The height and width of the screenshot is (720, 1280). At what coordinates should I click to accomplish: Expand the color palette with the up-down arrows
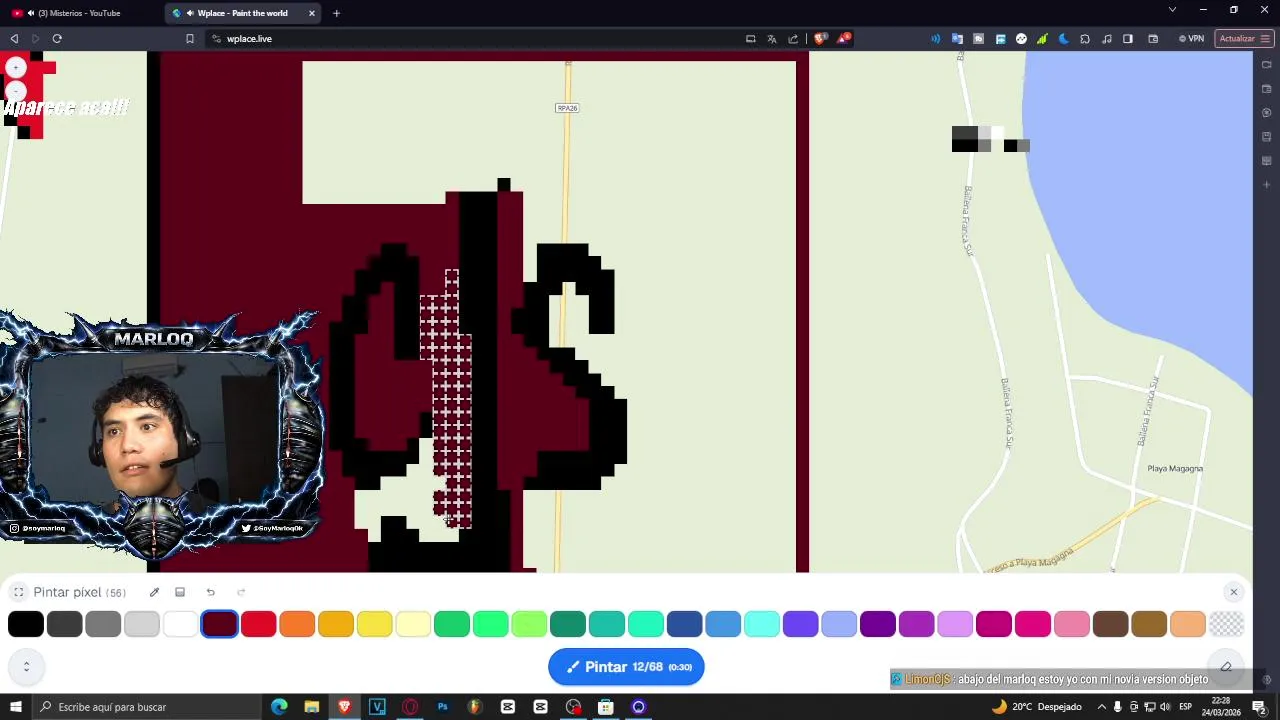point(26,667)
